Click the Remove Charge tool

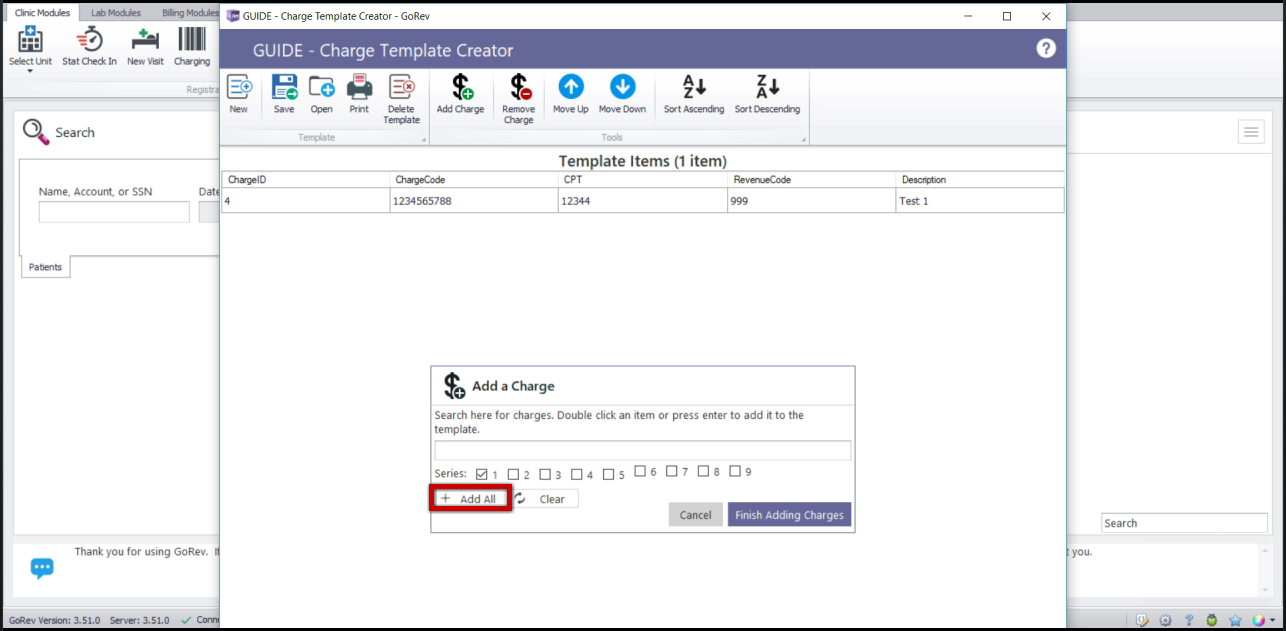click(518, 99)
